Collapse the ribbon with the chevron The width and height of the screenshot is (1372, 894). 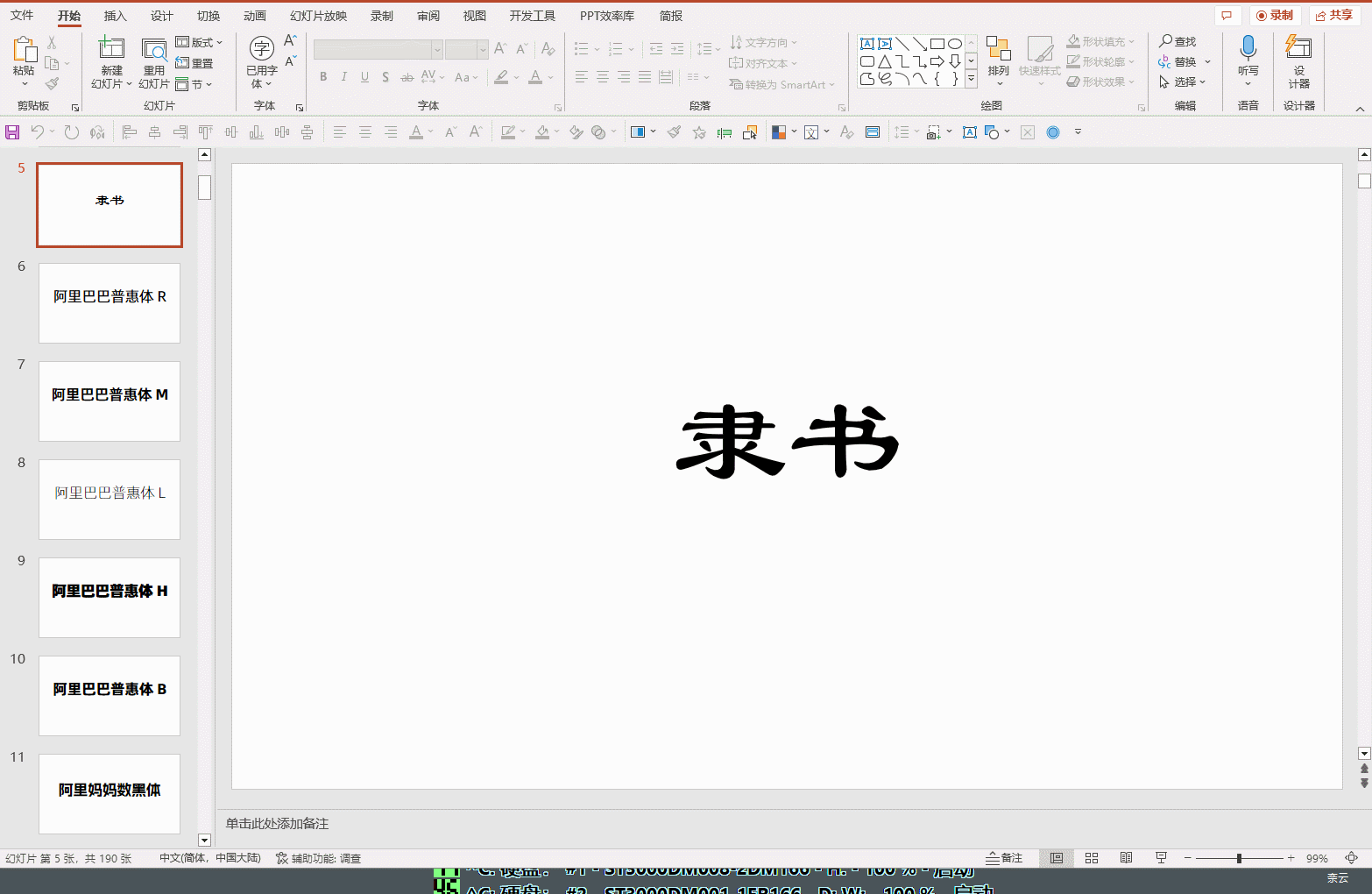1360,109
